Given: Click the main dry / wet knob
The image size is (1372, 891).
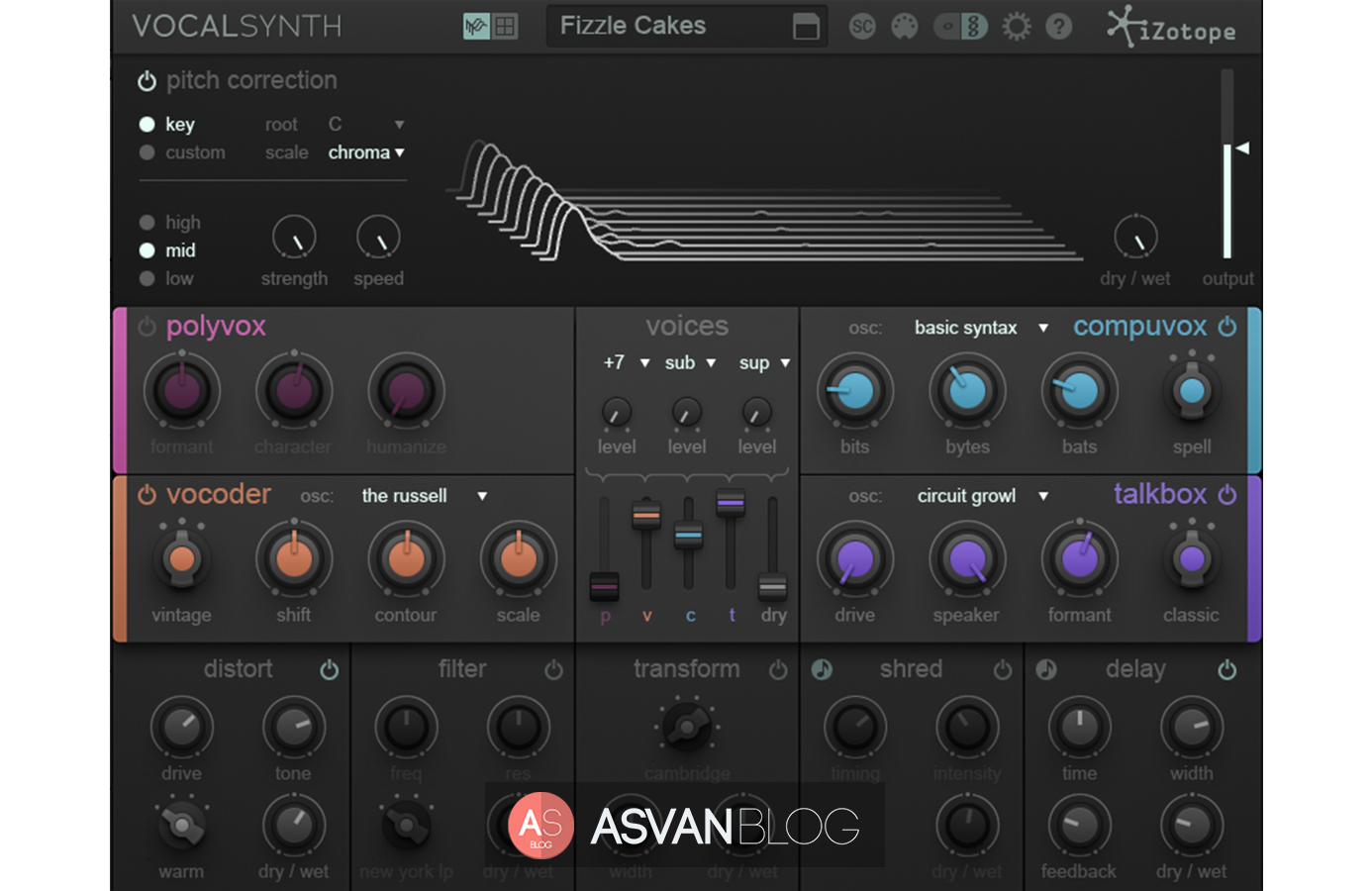Looking at the screenshot, I should pos(1135,238).
